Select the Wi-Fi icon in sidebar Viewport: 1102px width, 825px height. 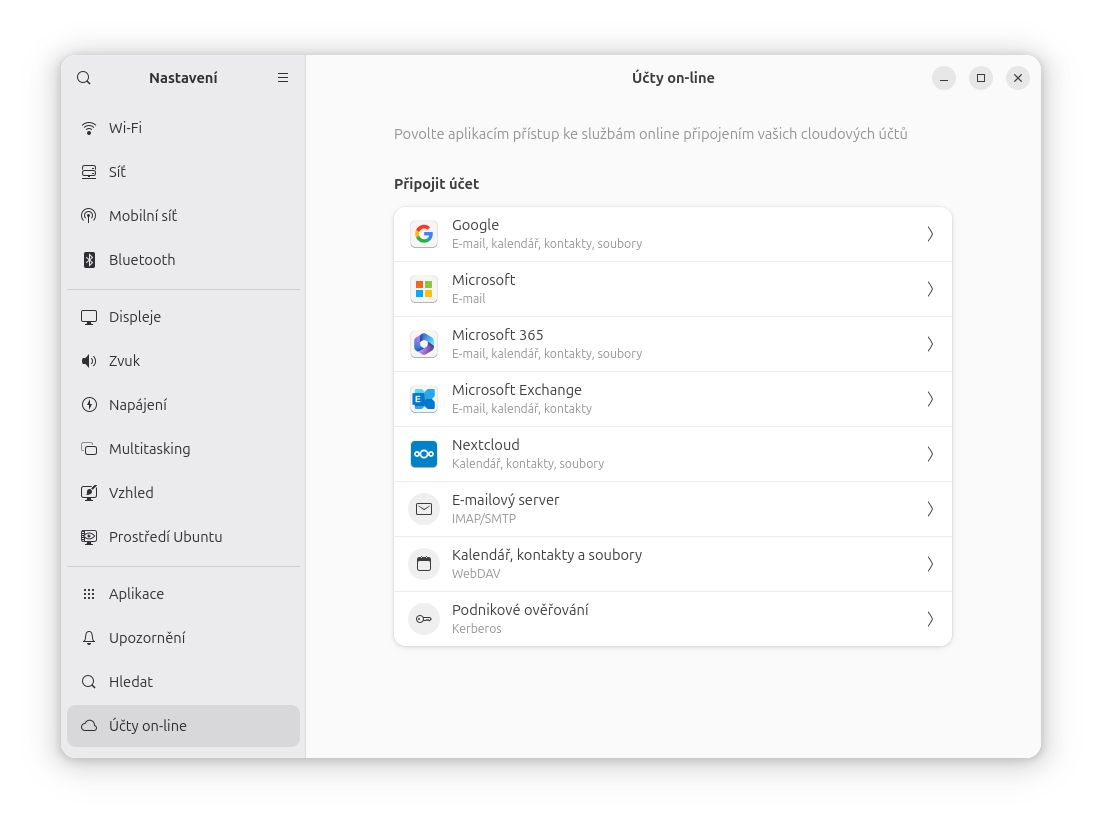click(x=89, y=128)
